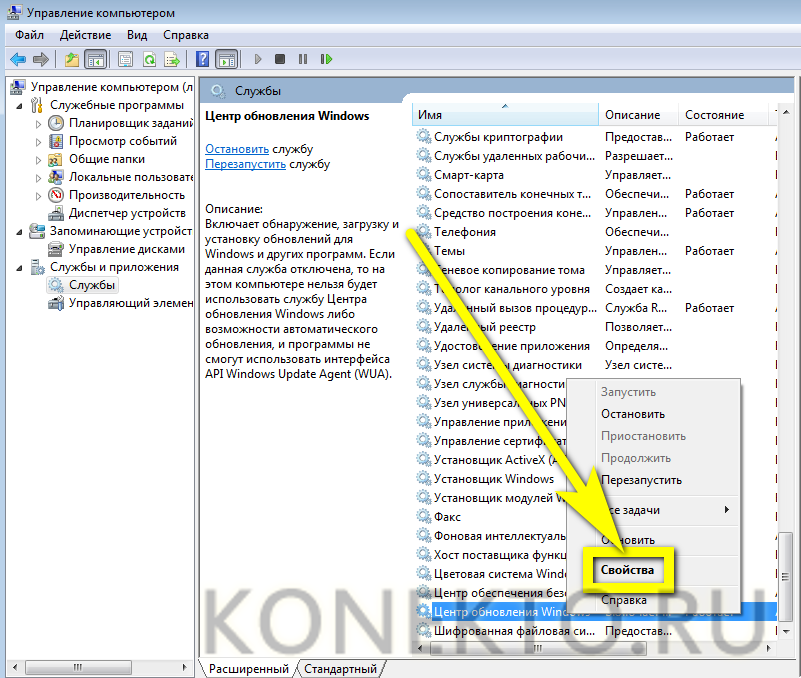The image size is (801, 678).
Task: Toggle the action pane show/hide button
Action: (x=226, y=59)
